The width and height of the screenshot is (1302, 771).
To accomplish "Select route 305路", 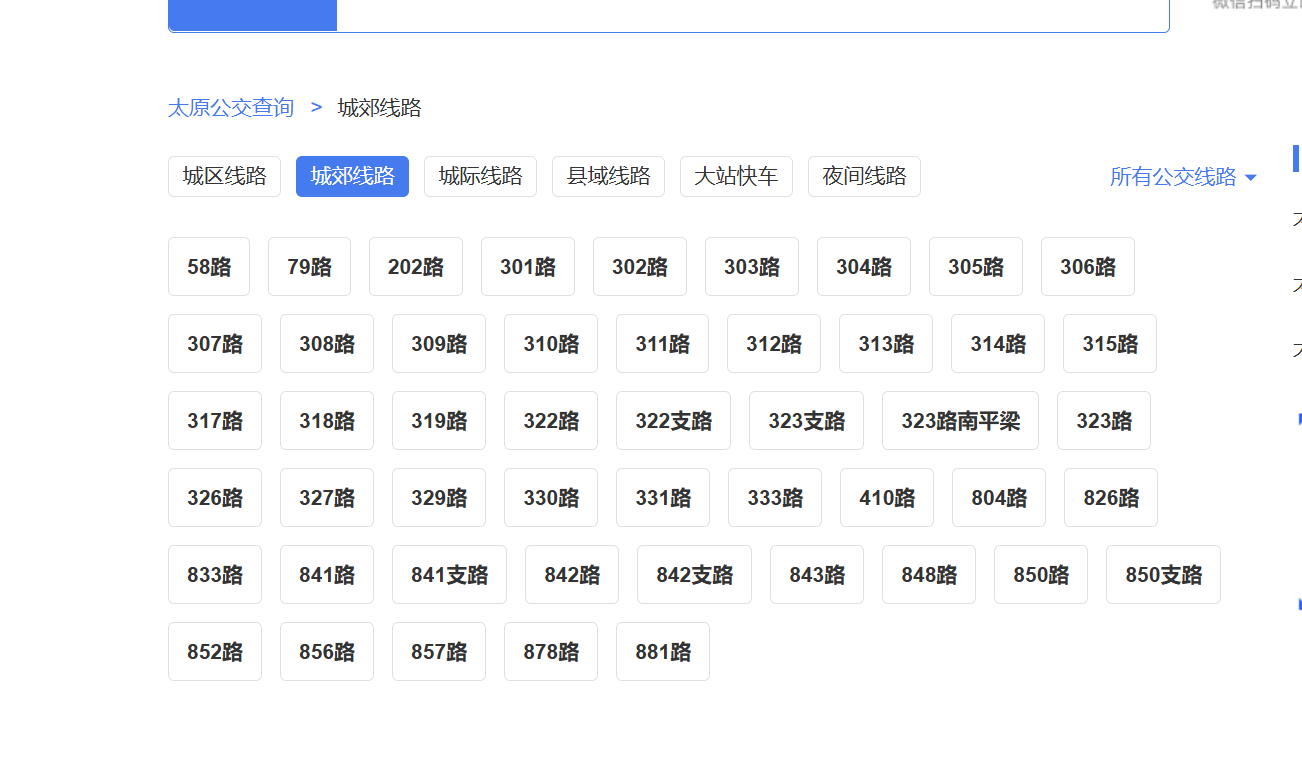I will [x=976, y=267].
